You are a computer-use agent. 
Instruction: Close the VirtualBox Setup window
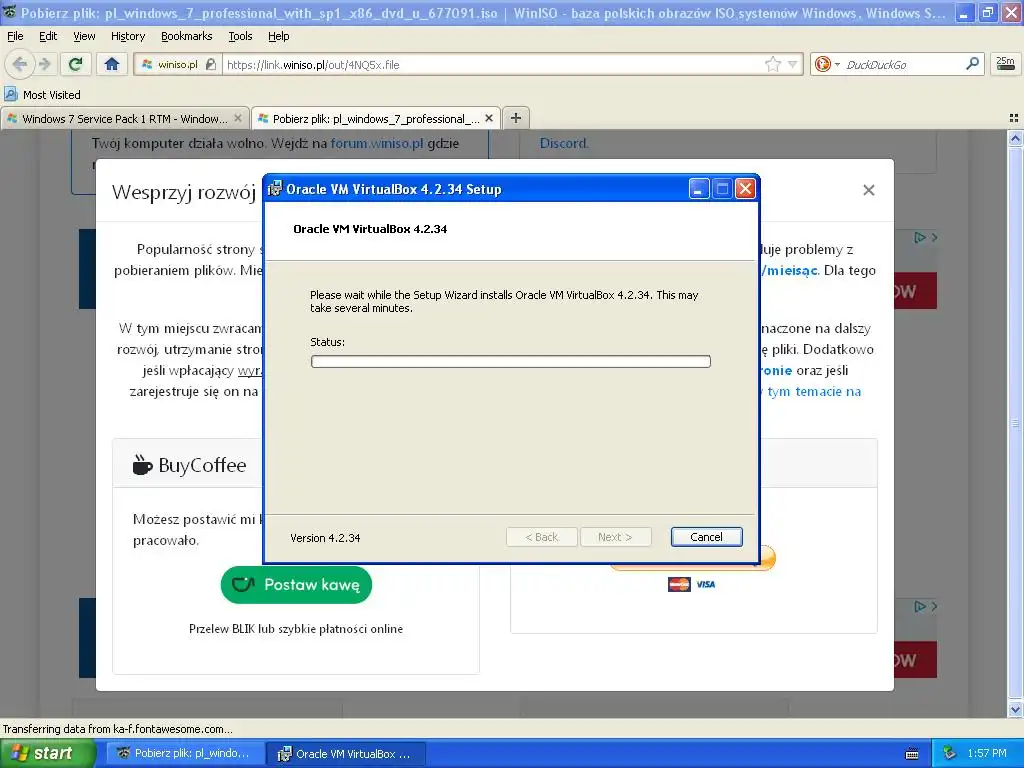745,189
